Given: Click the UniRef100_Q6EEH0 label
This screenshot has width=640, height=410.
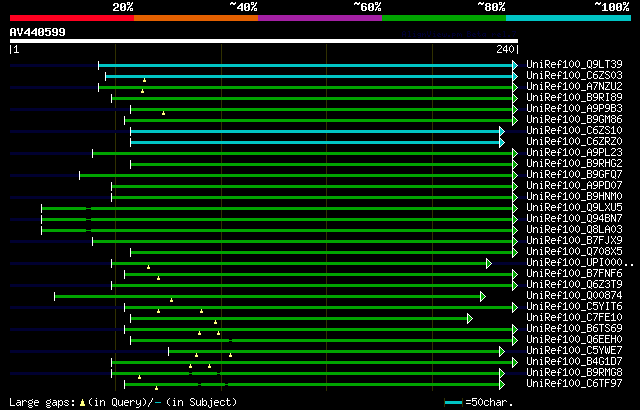Looking at the screenshot, I should [x=574, y=339].
